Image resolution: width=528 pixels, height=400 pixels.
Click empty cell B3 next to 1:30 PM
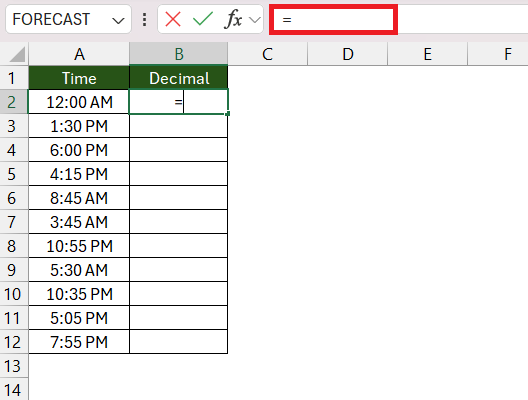pos(179,126)
